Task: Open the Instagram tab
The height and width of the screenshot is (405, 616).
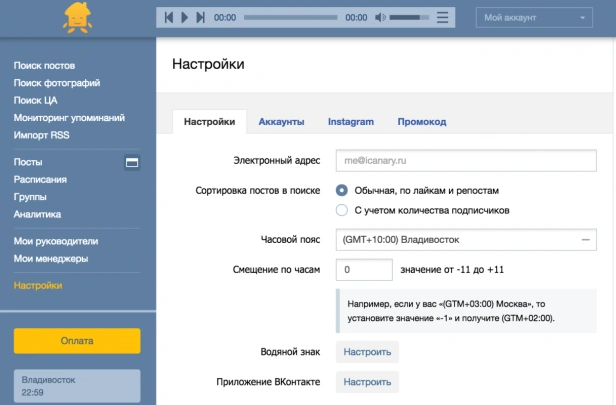Action: 351,122
